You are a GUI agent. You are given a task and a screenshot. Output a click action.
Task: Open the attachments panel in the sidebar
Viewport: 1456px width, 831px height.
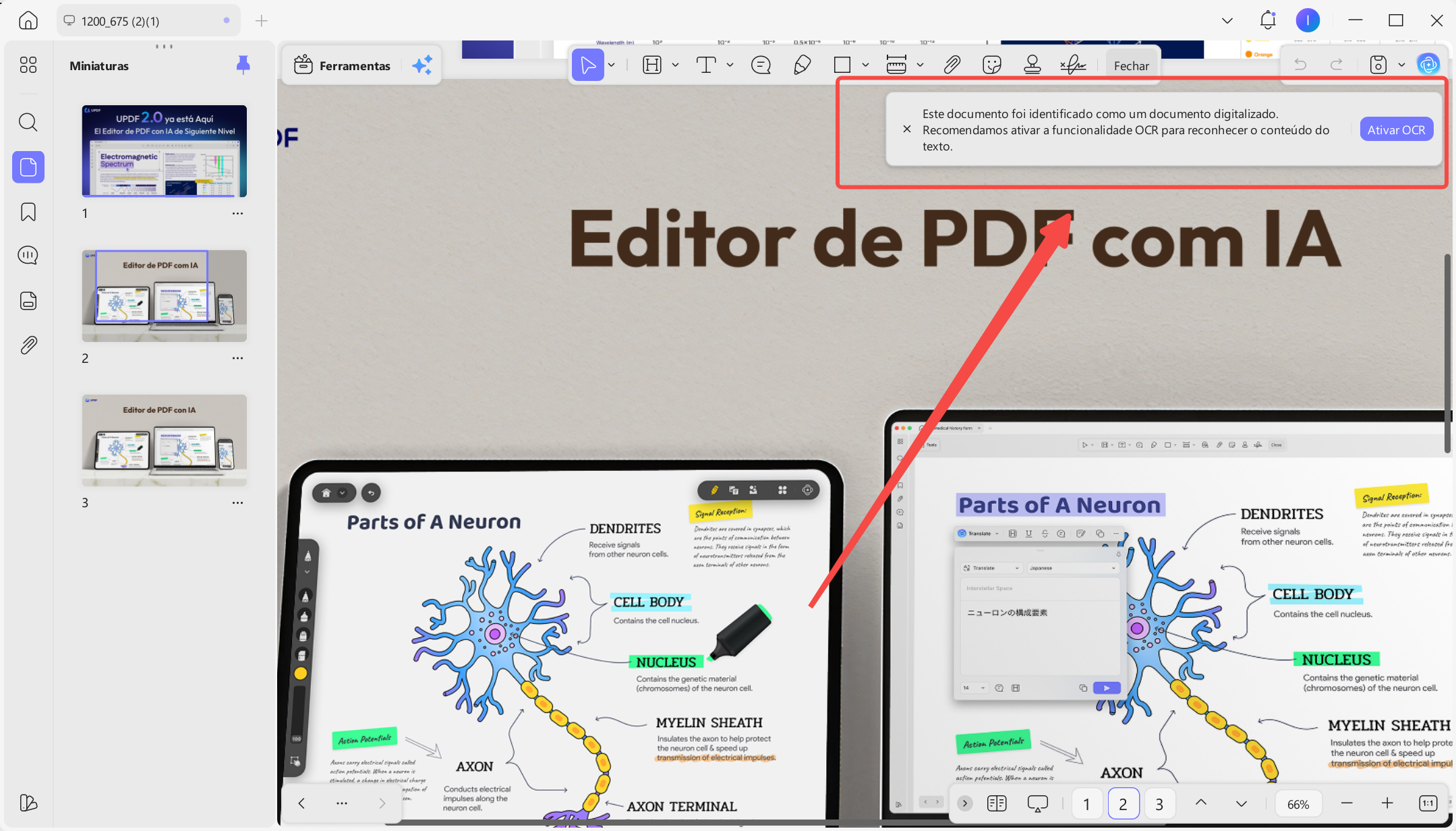pos(28,345)
